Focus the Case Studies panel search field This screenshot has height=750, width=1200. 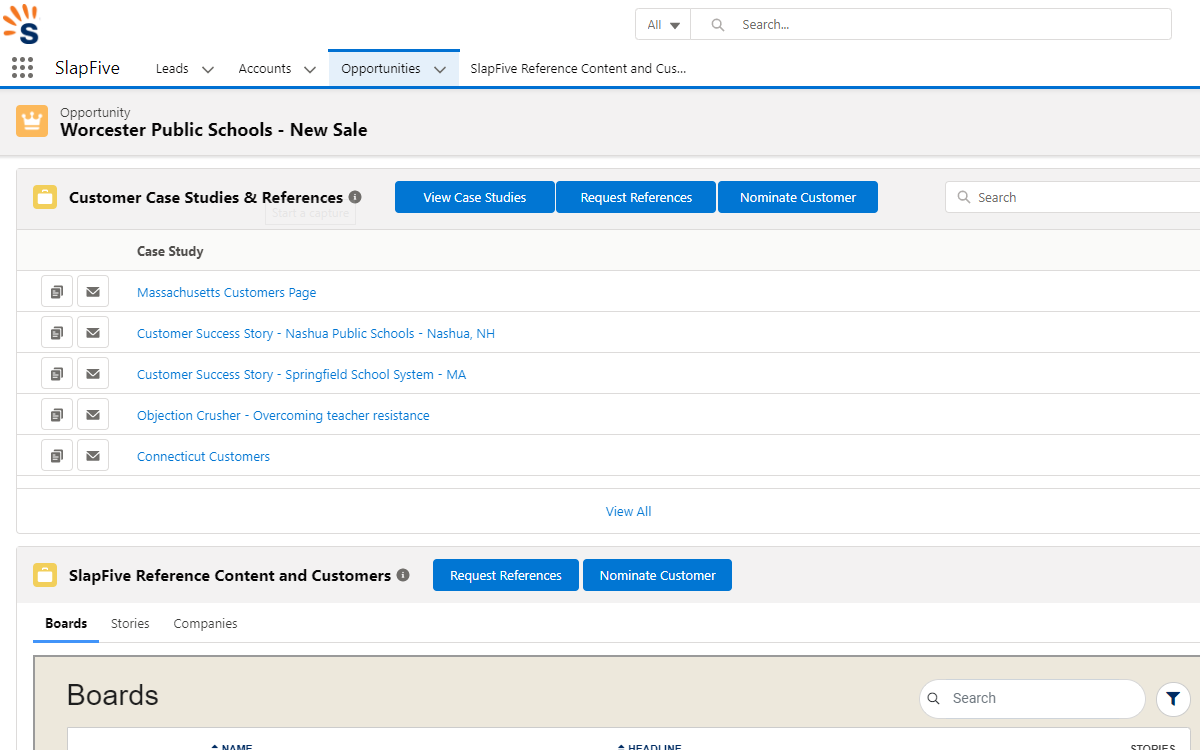[x=1072, y=197]
